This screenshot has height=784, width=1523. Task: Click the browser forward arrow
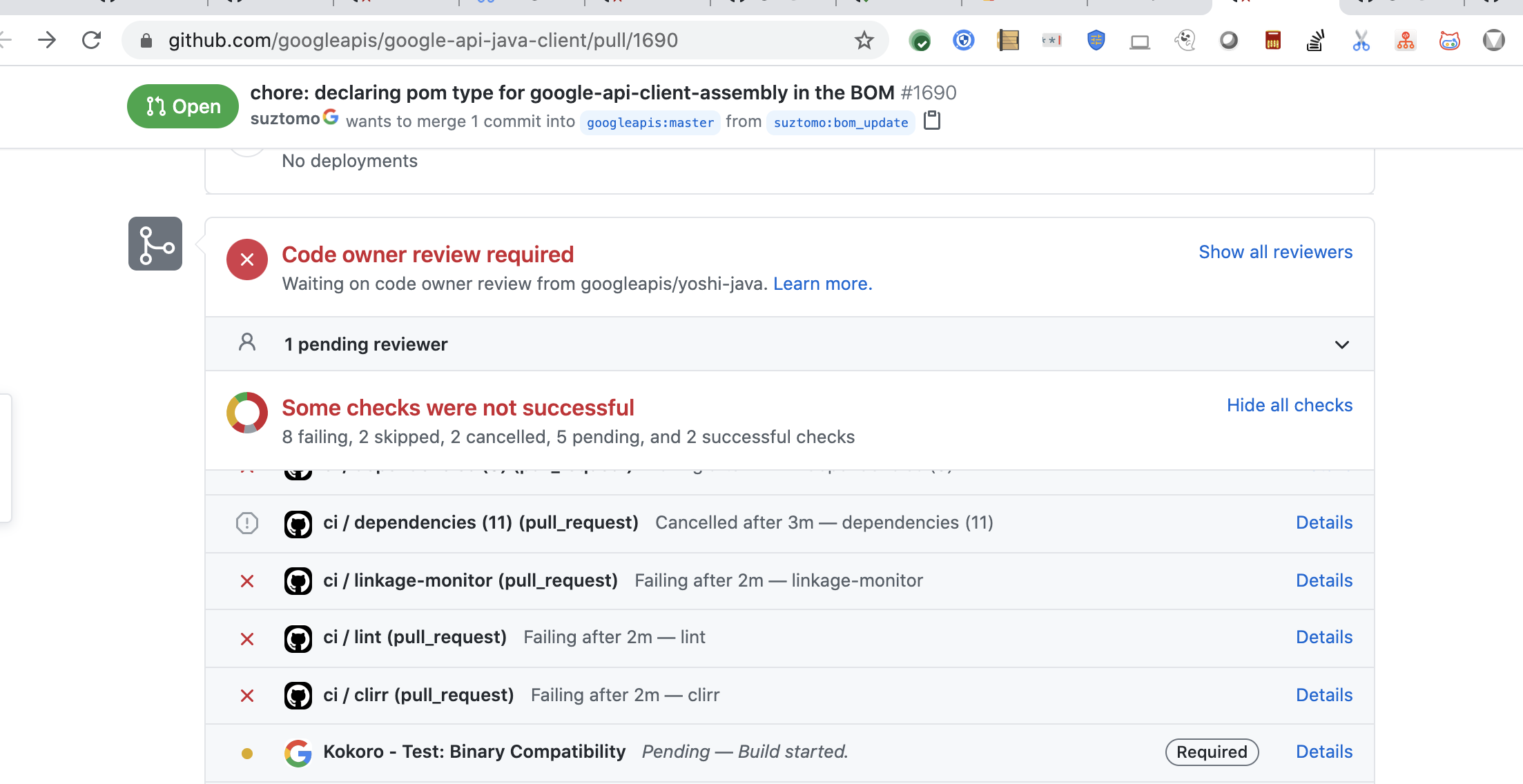click(47, 41)
